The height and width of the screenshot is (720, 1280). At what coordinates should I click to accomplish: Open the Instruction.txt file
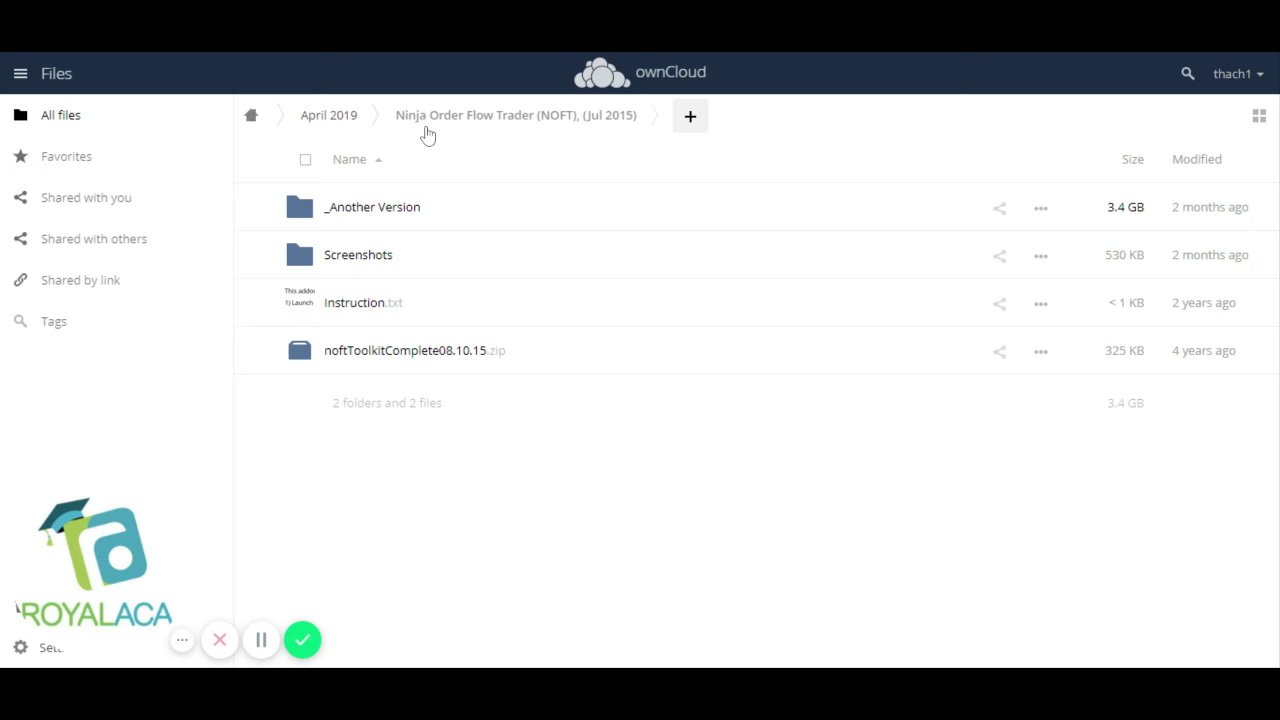363,303
